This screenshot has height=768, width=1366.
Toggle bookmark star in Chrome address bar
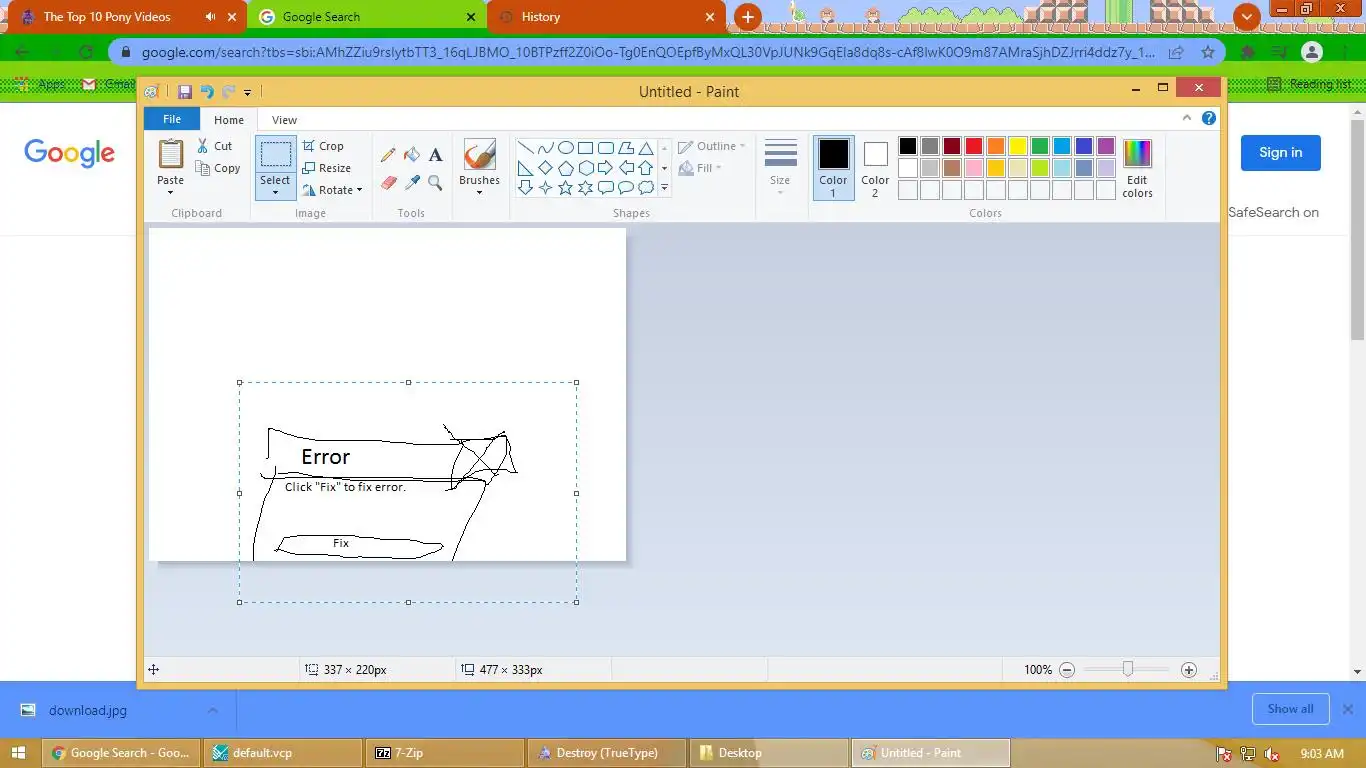(1208, 52)
